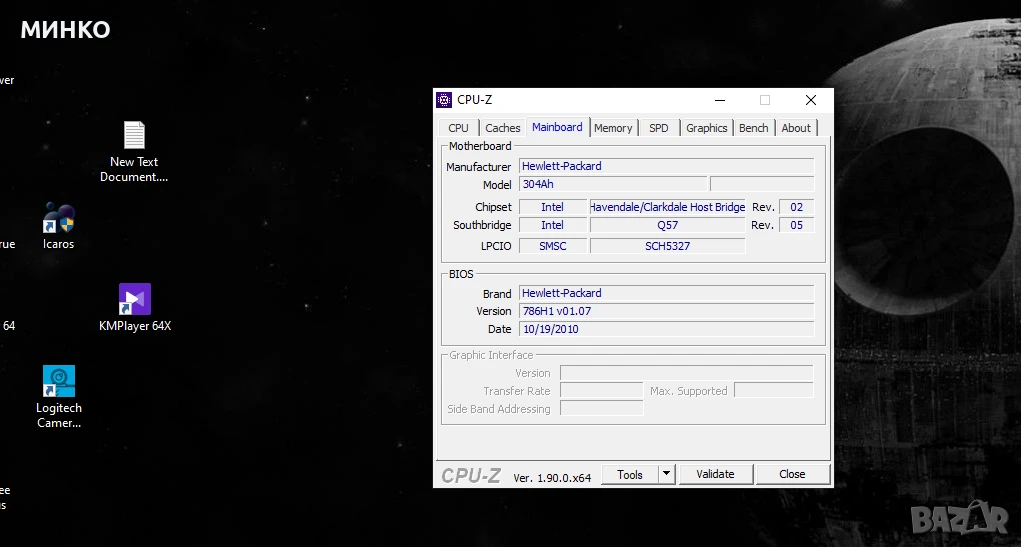Launch the Icaros desktop shortcut
1021x547 pixels.
(x=59, y=226)
